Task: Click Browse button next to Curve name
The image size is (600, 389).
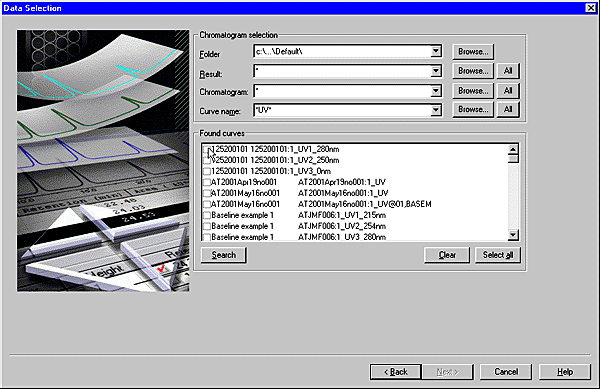Action: (x=473, y=109)
